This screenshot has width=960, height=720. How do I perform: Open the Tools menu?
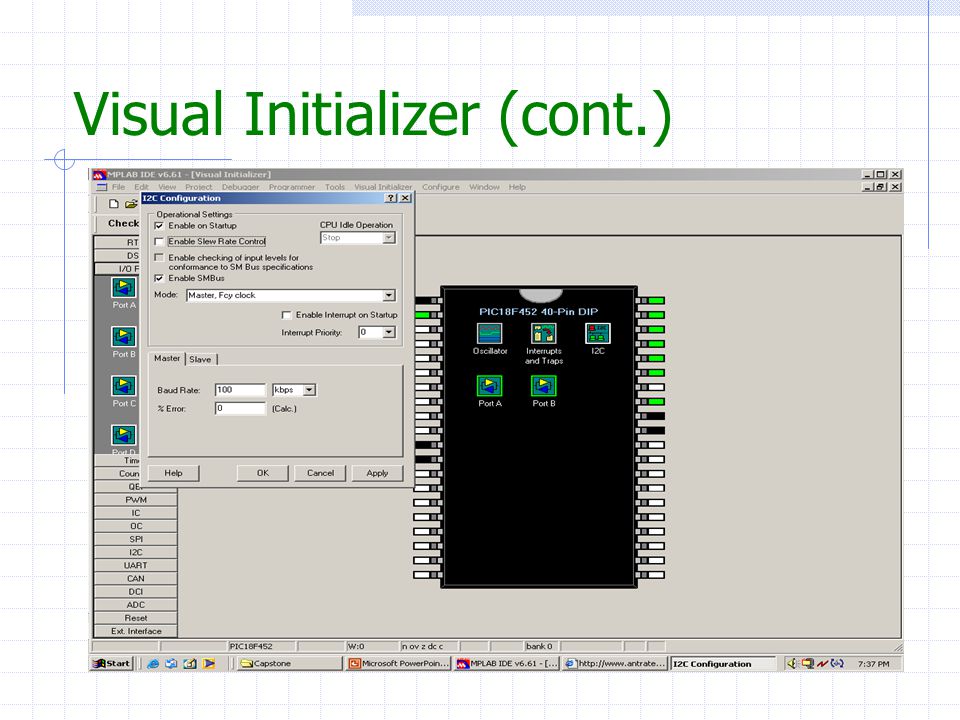coord(335,187)
